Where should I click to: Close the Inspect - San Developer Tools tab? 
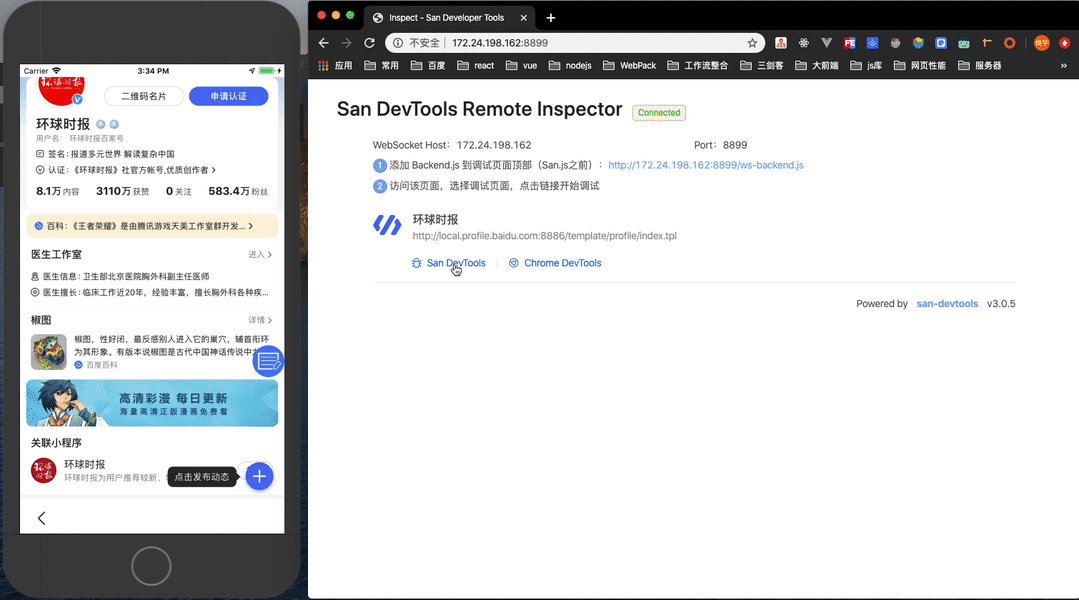pyautogui.click(x=524, y=18)
